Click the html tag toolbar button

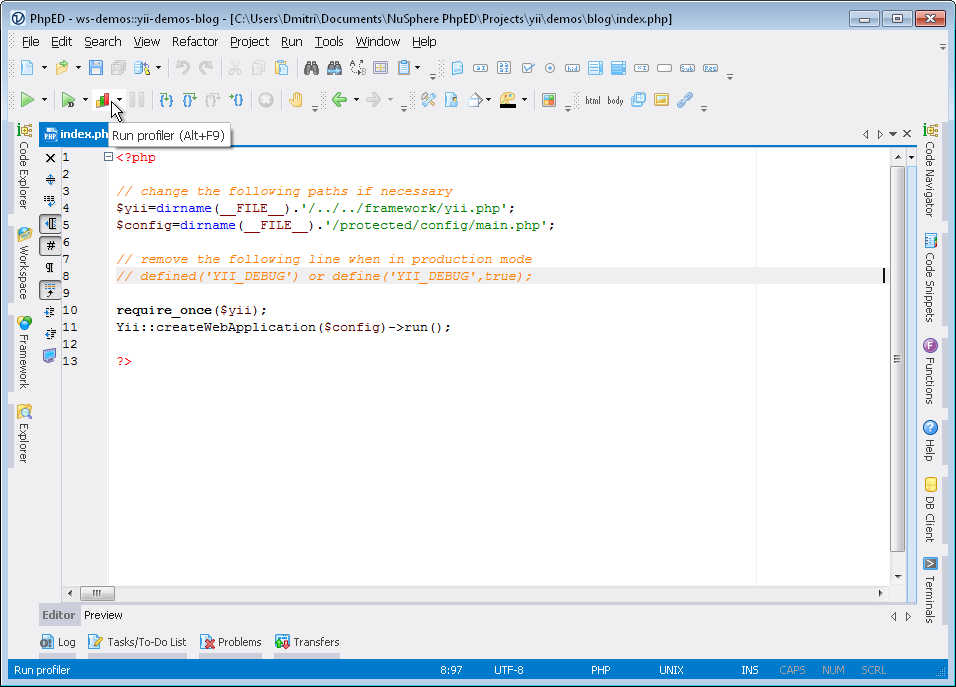coord(593,100)
